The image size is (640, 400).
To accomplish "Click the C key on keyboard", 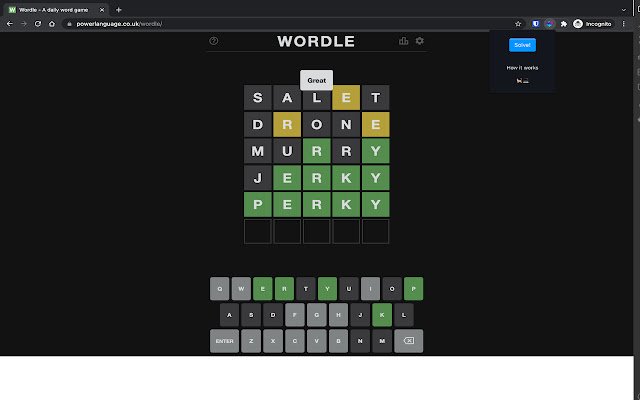I will [295, 341].
